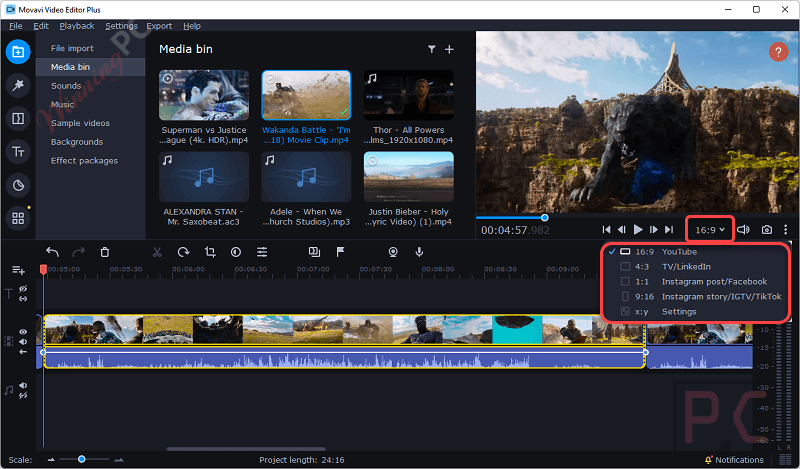Add a track with the plus-list icon

tap(18, 269)
